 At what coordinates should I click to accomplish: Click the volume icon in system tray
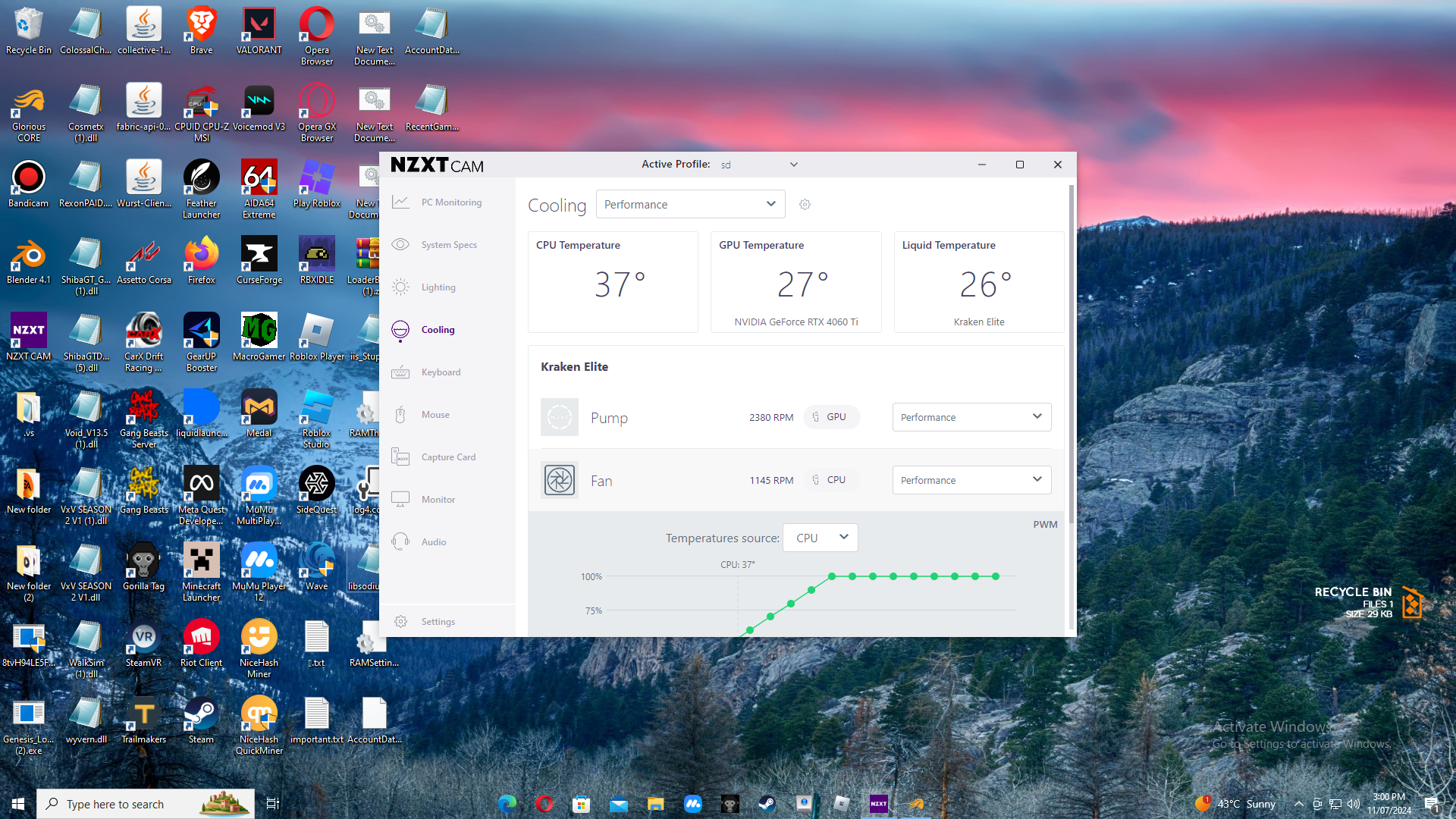coord(1354,804)
